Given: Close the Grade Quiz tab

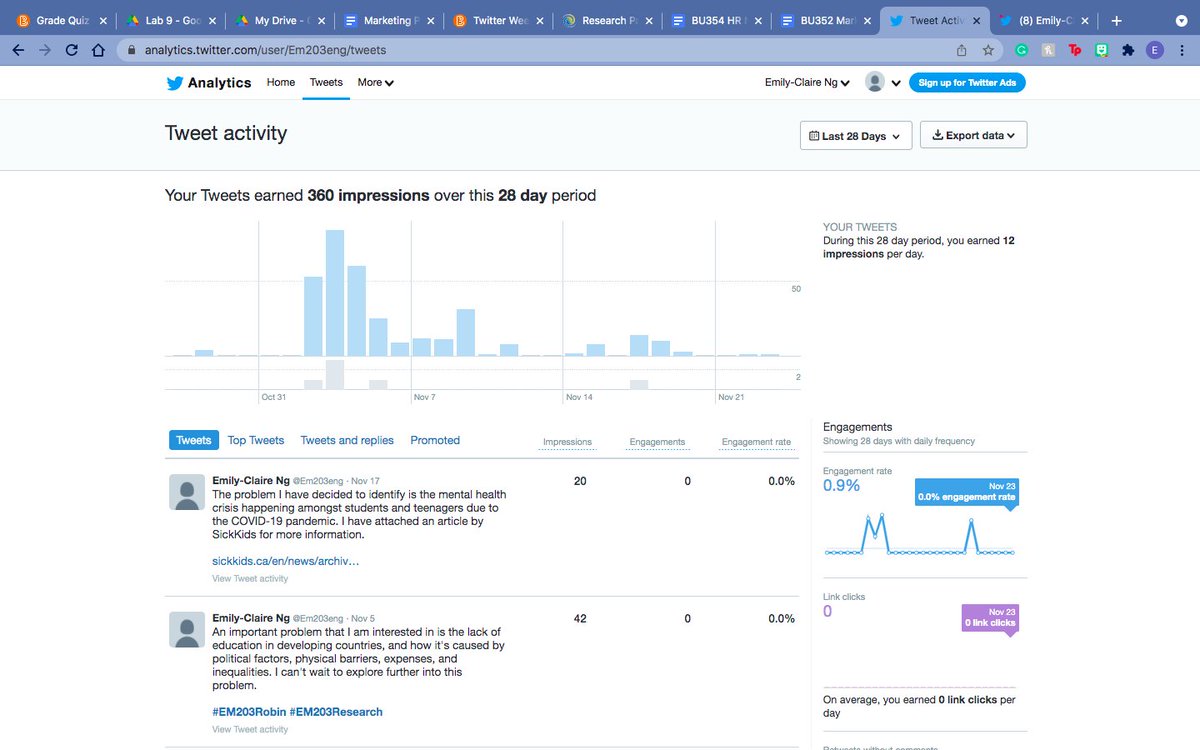Looking at the screenshot, I should click(103, 20).
